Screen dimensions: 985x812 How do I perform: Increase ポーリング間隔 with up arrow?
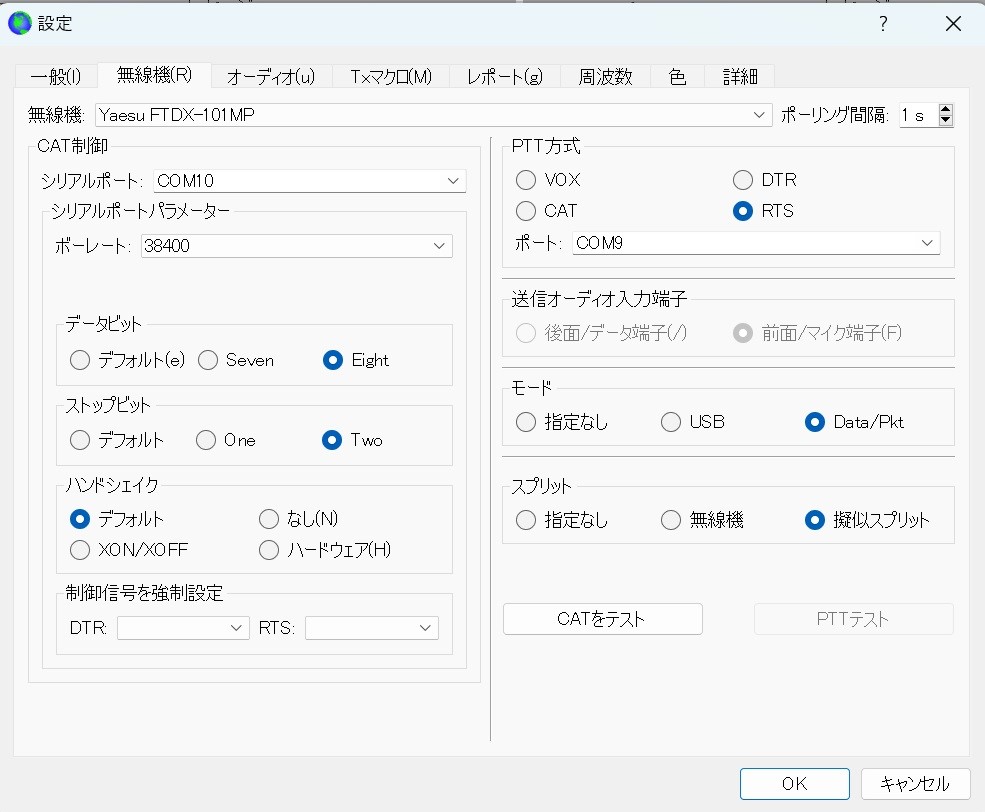945,109
